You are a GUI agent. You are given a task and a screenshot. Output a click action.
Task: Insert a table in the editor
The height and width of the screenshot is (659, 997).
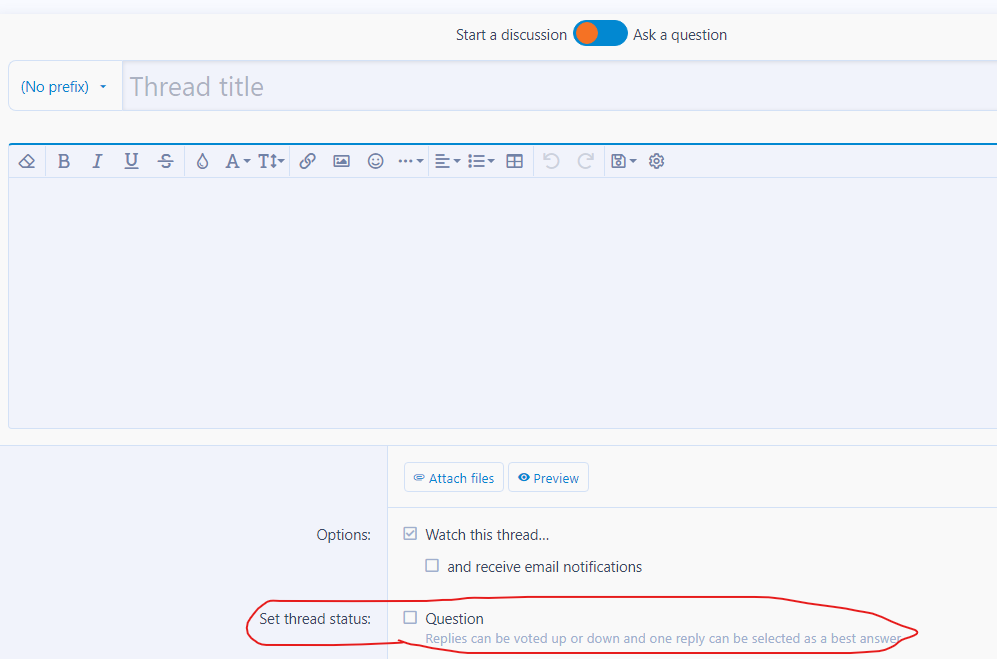point(514,162)
